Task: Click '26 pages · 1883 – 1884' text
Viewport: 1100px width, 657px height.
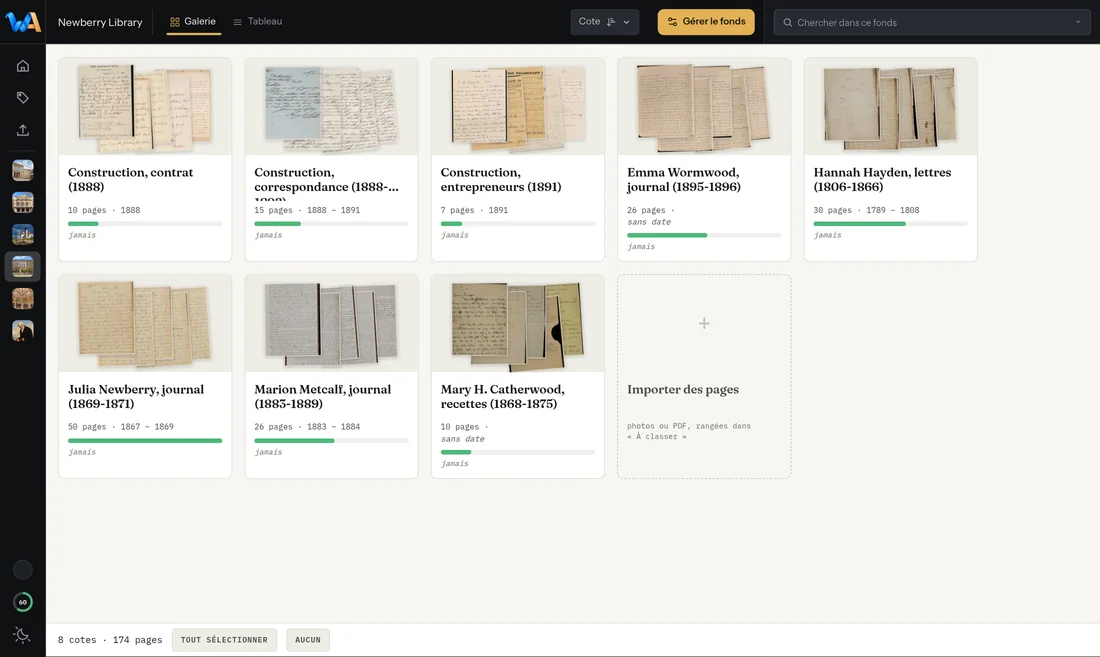Action: click(307, 426)
